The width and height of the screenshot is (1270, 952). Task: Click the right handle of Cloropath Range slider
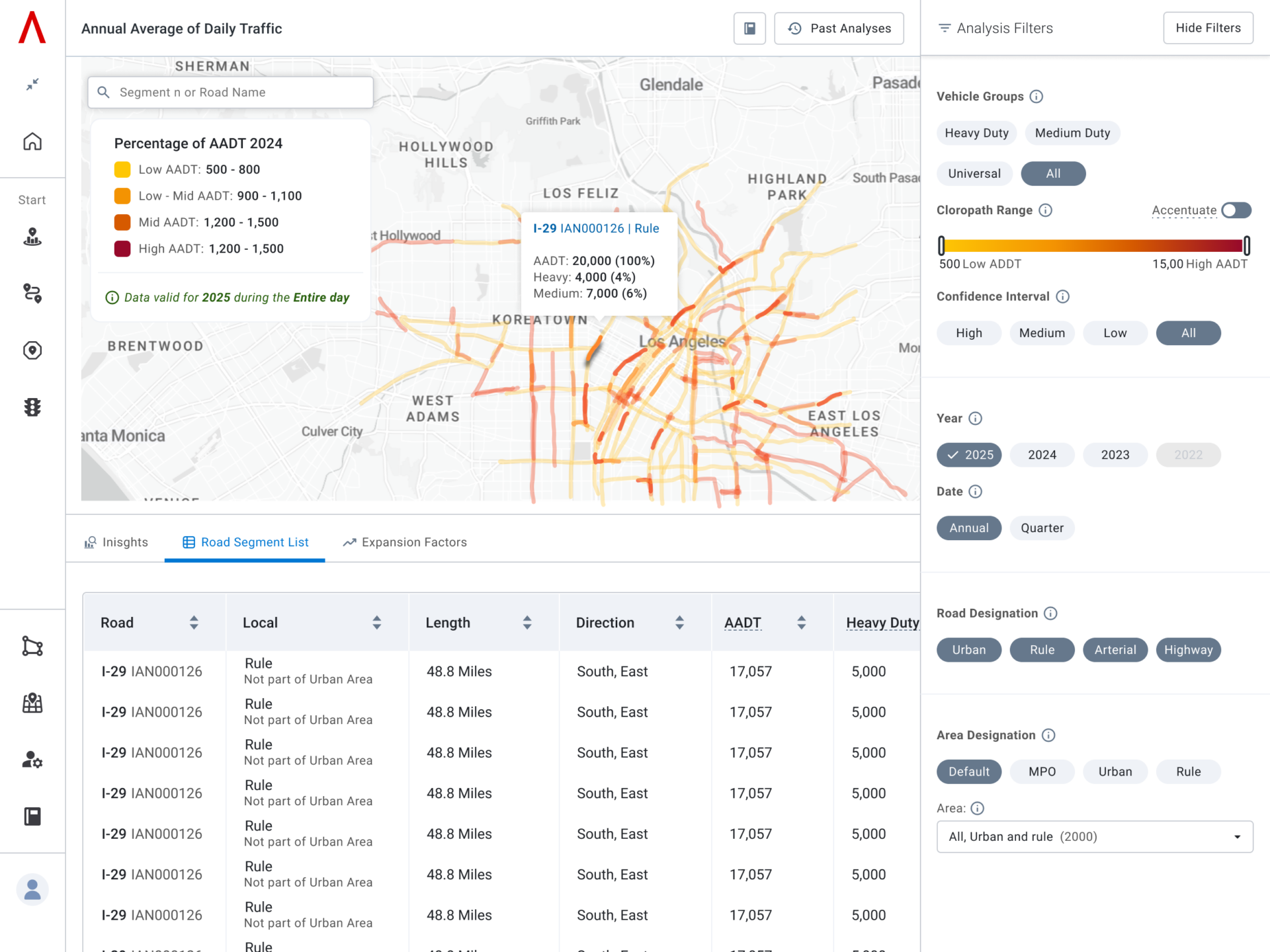[1247, 246]
